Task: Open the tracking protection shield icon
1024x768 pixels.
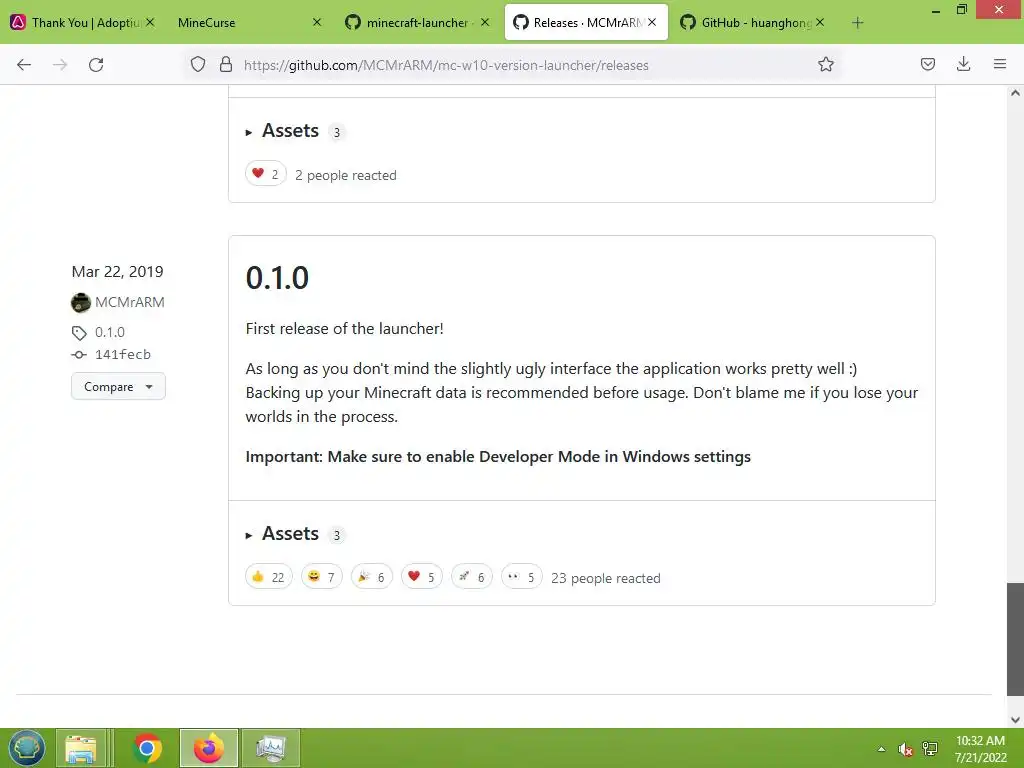Action: click(x=198, y=65)
